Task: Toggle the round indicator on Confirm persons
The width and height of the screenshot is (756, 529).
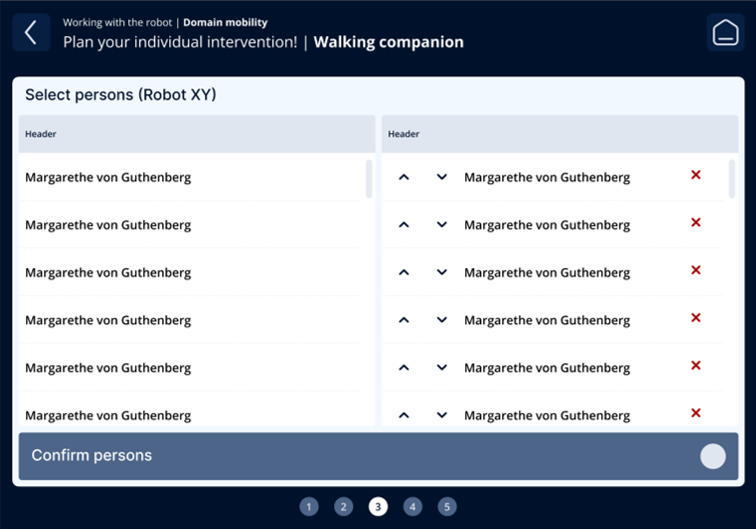Action: click(713, 456)
